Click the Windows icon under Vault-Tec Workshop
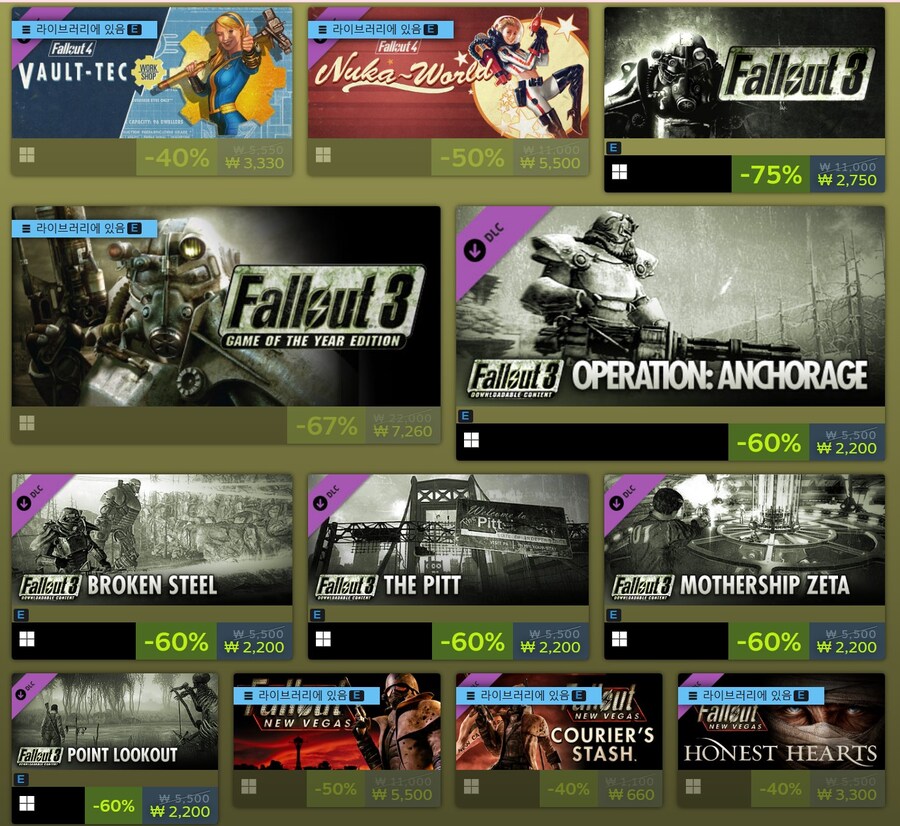Image resolution: width=900 pixels, height=826 pixels. [27, 155]
